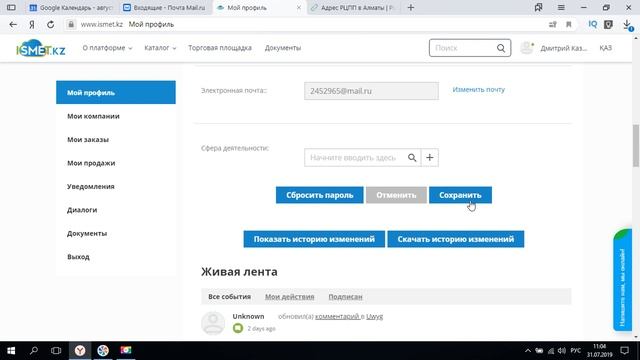The height and width of the screenshot is (360, 640).
Task: Click the shield protection icon
Action: (x=608, y=24)
